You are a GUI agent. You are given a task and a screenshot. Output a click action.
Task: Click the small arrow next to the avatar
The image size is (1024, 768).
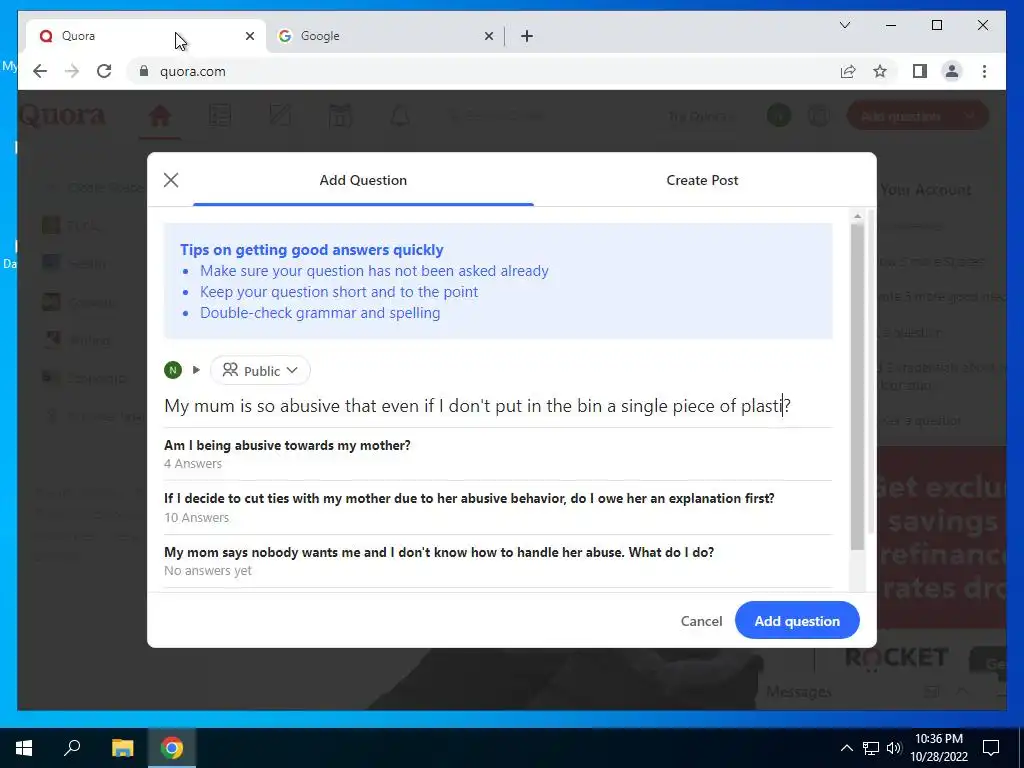196,370
